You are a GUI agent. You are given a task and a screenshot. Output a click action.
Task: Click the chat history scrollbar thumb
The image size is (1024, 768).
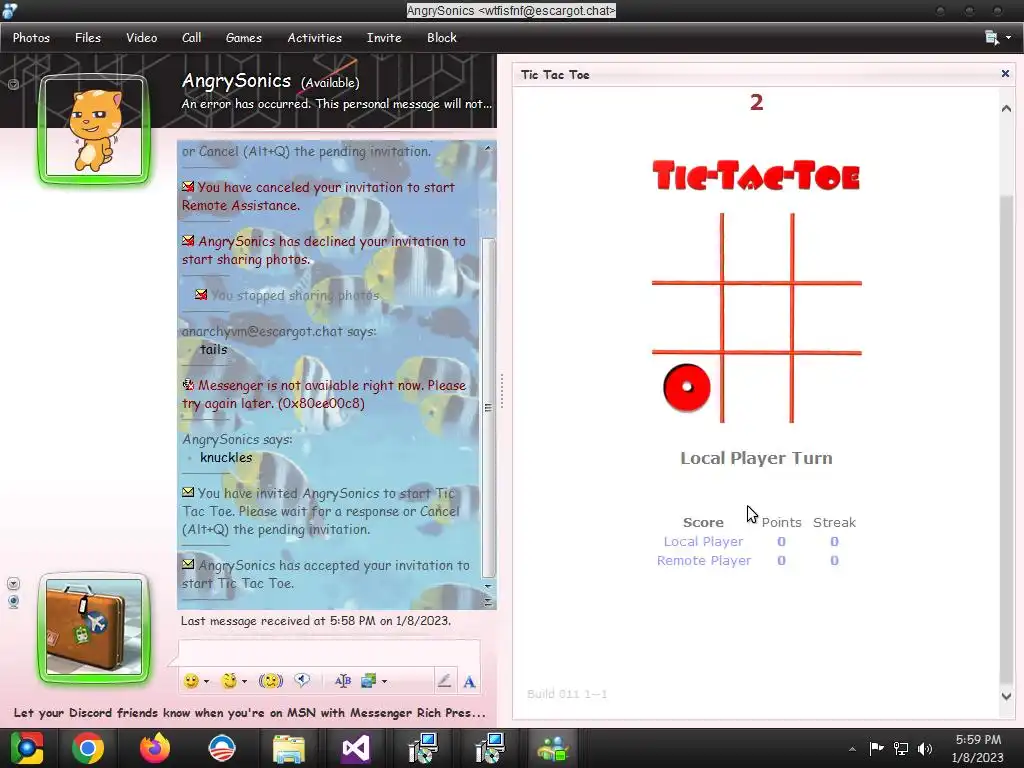488,408
